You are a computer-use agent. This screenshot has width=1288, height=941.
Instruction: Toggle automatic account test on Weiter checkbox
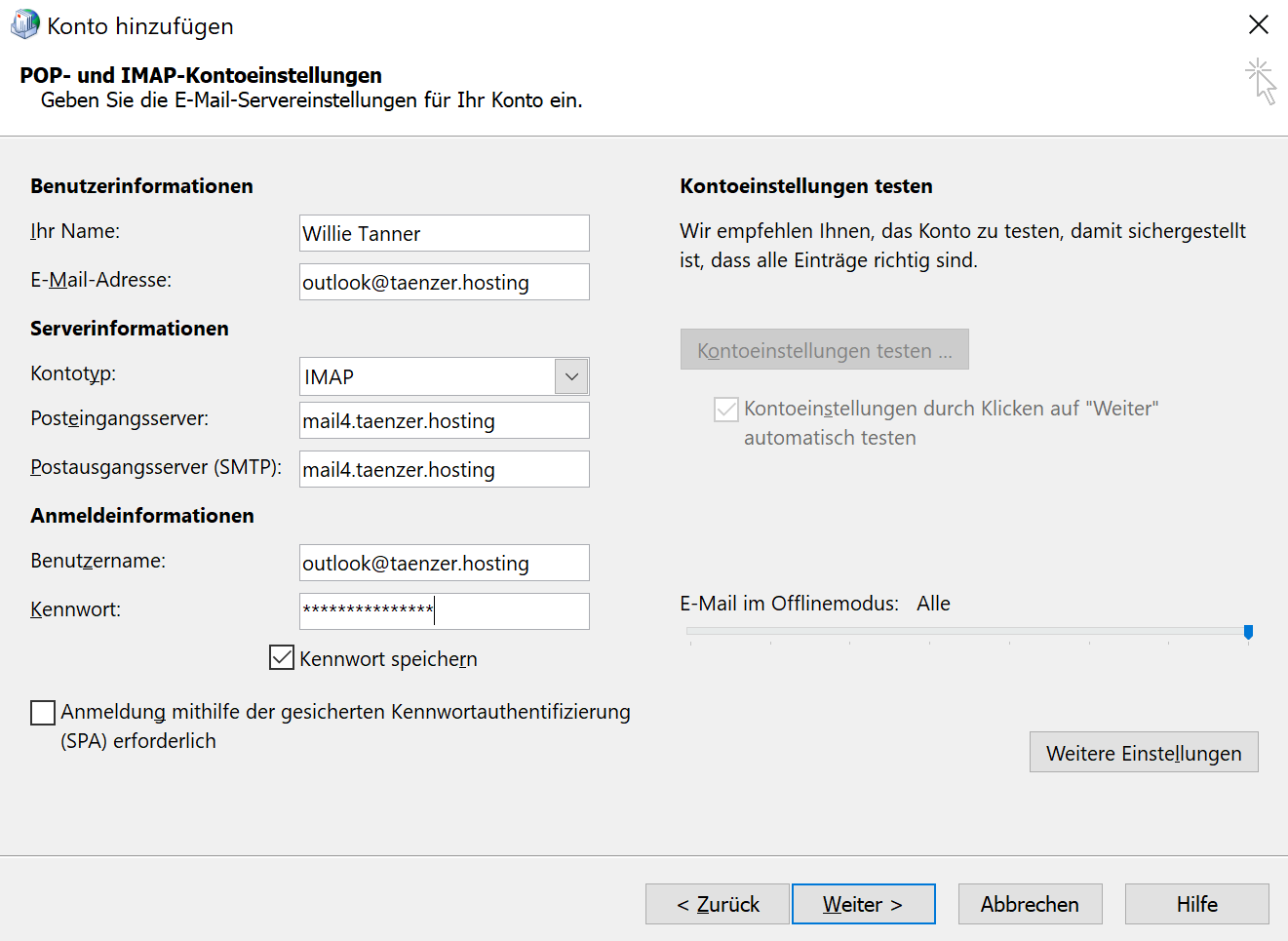click(x=726, y=410)
